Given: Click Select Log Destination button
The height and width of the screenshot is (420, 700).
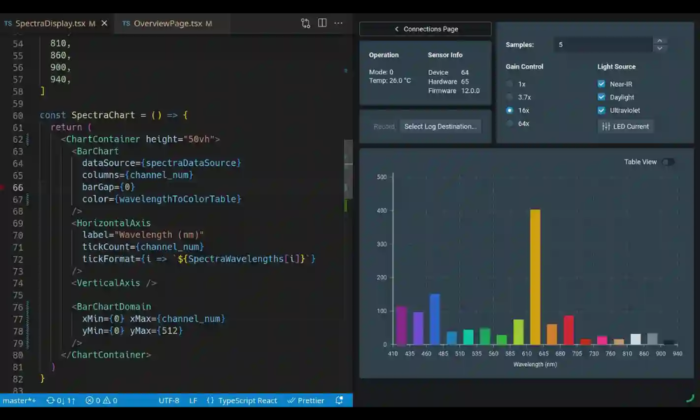Looking at the screenshot, I should 440,127.
